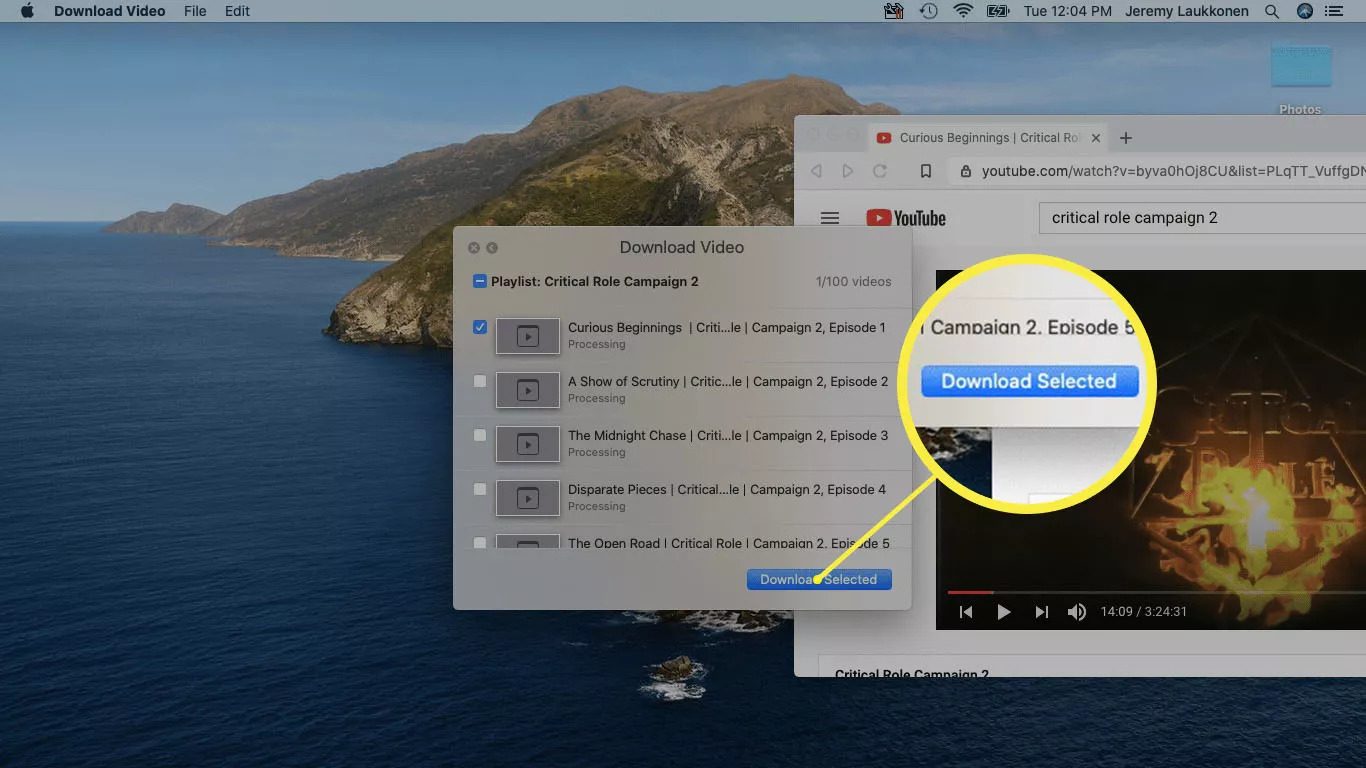Click the browser reload icon
The width and height of the screenshot is (1366, 768).
click(880, 171)
